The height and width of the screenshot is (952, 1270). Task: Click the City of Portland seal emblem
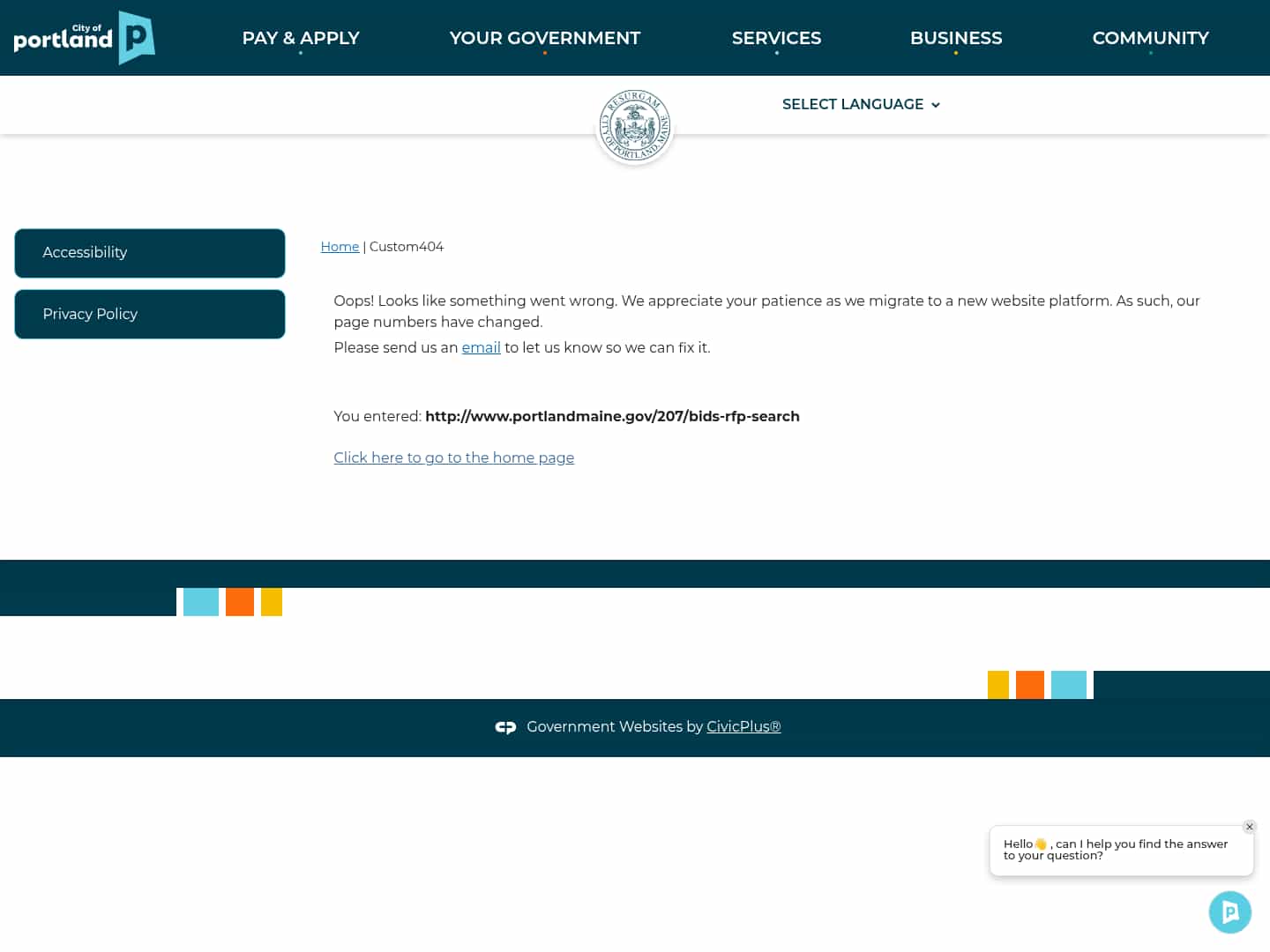tap(634, 125)
